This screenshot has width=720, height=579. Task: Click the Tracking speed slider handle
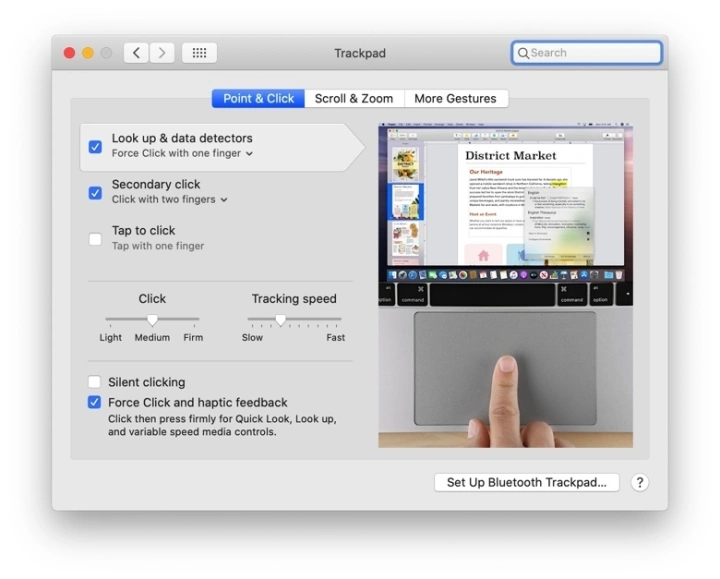[x=280, y=320]
